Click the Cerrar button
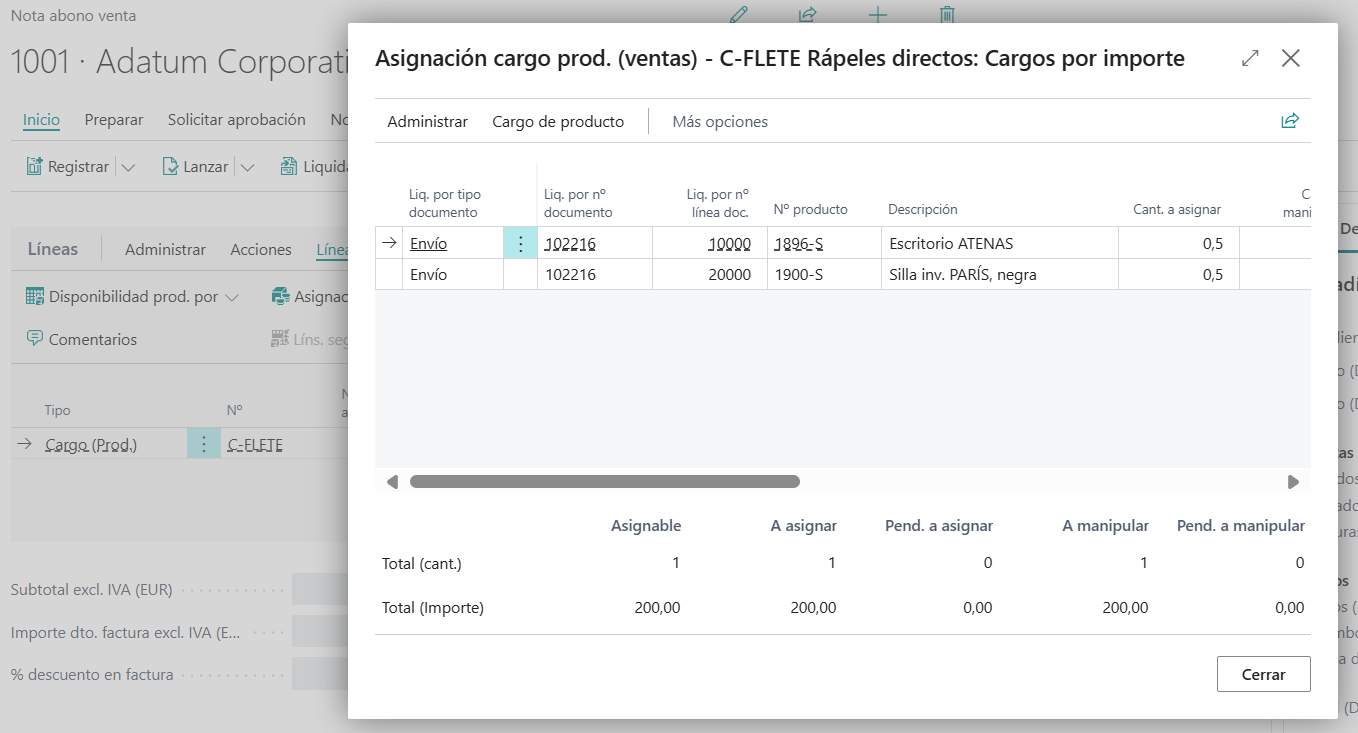The width and height of the screenshot is (1358, 733). pos(1263,674)
